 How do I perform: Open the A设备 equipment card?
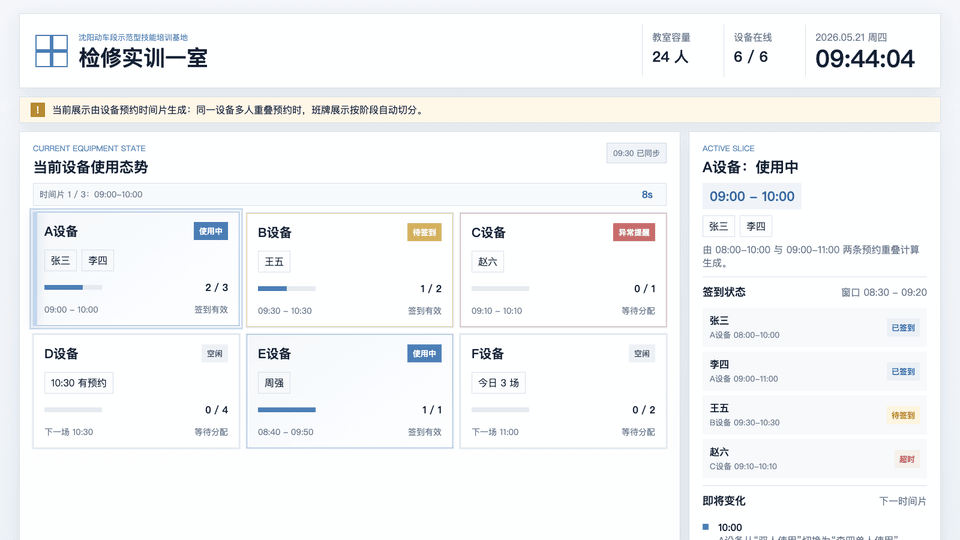click(x=136, y=269)
